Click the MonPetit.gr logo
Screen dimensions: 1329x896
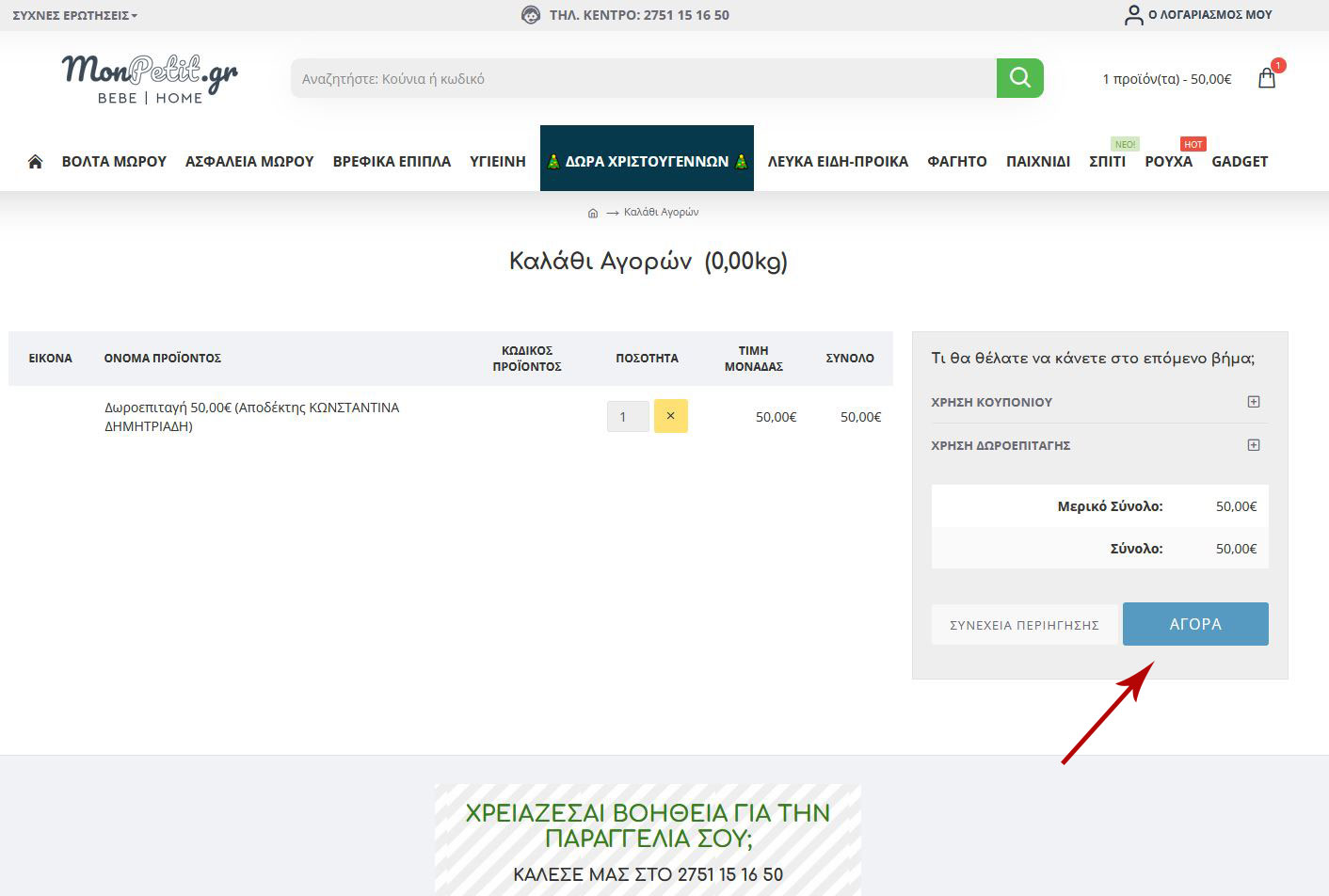click(x=150, y=79)
